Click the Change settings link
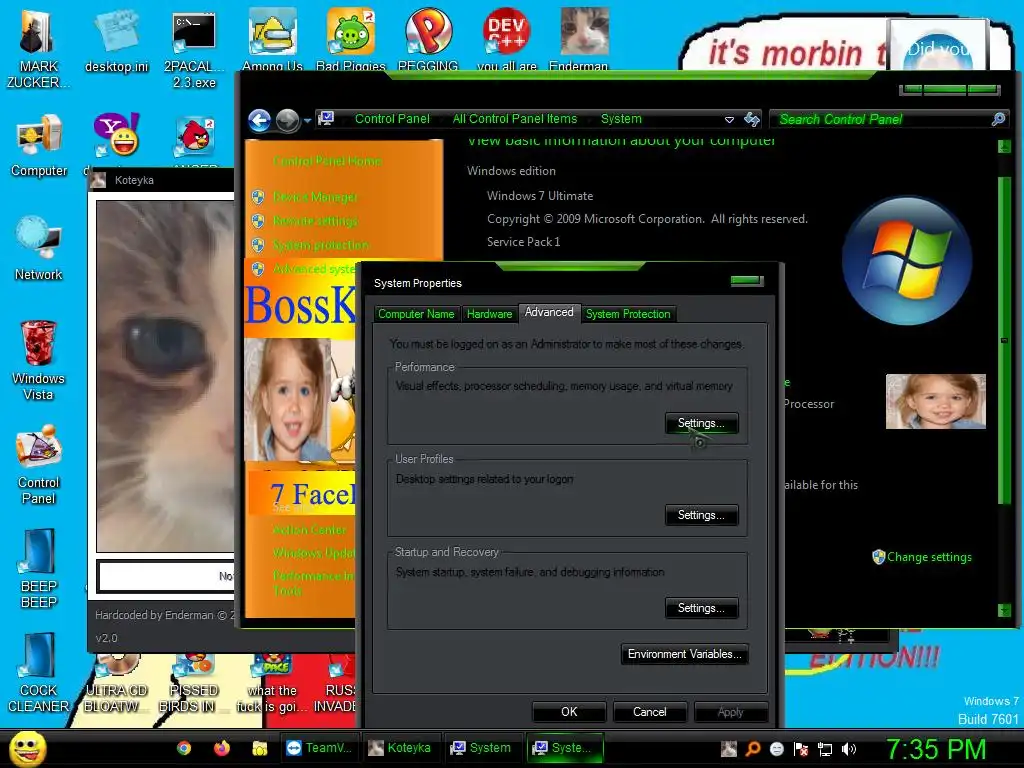The image size is (1024, 768). [x=929, y=557]
